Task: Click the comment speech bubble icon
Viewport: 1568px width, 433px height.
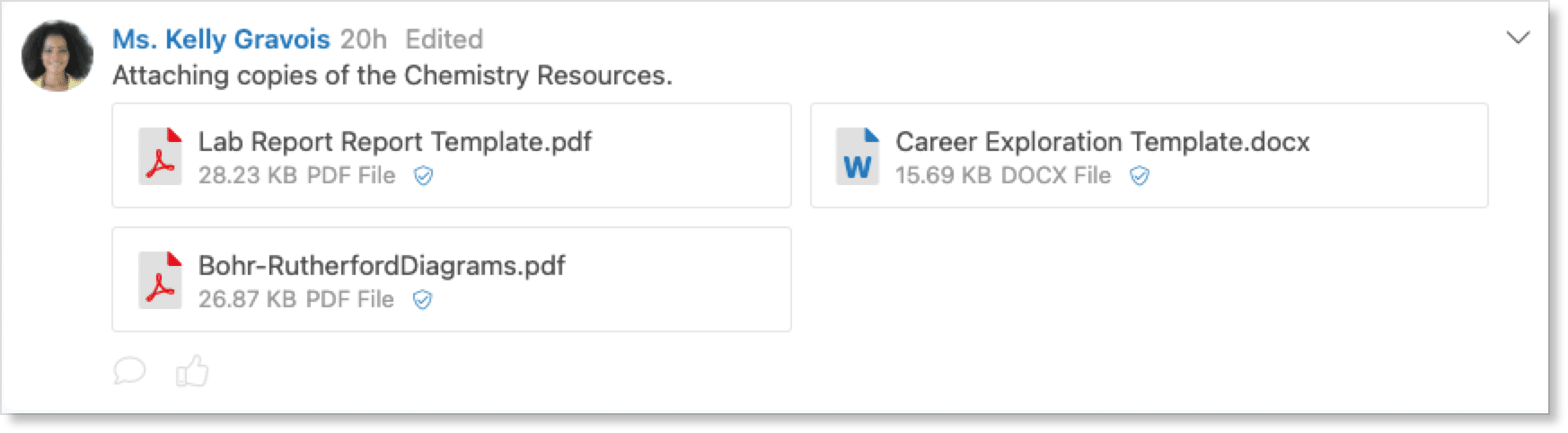Action: pos(129,370)
